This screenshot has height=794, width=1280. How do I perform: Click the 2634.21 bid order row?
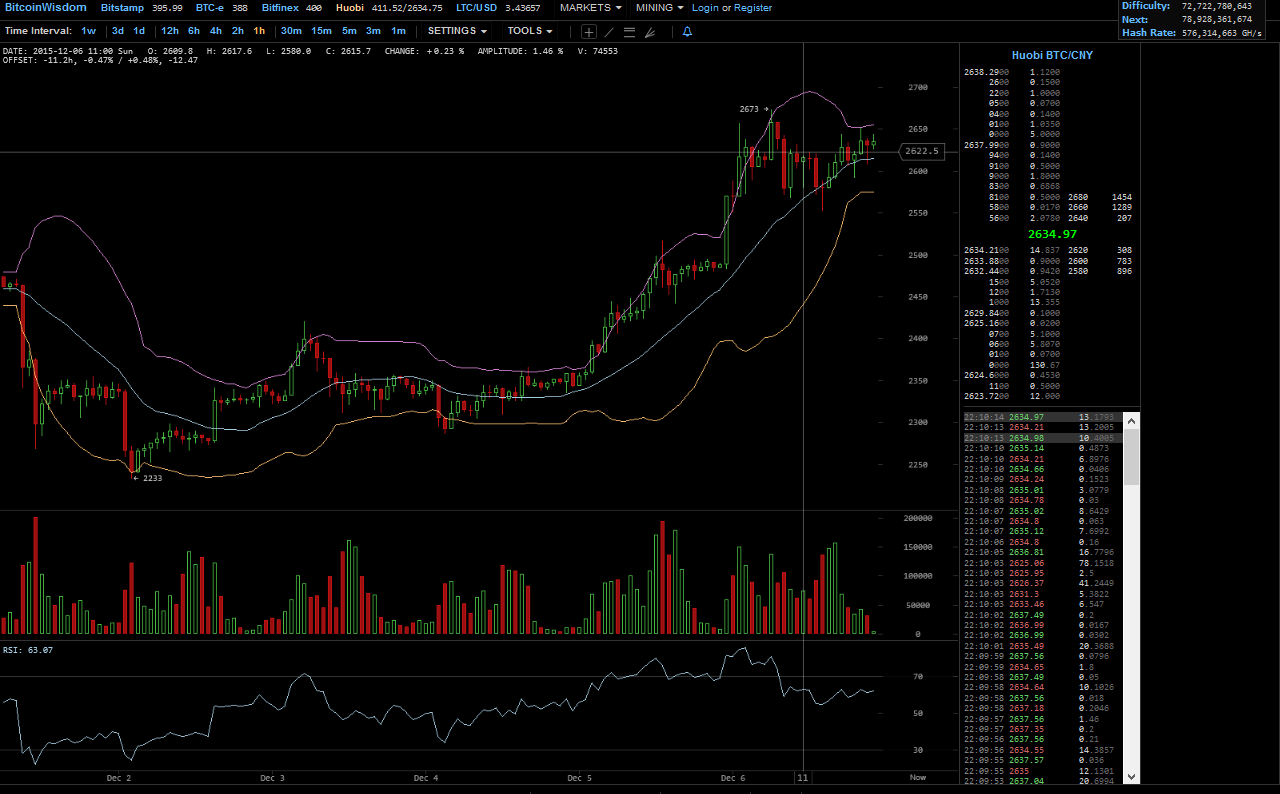click(1012, 250)
